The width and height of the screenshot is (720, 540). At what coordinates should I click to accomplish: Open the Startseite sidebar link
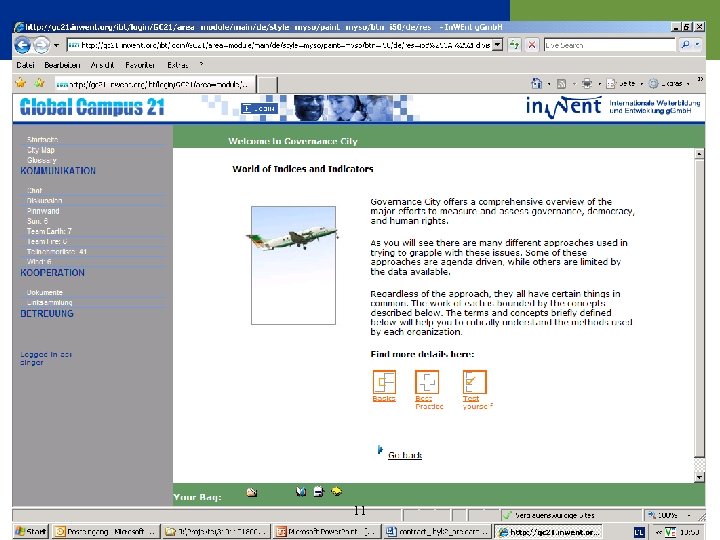(42, 139)
